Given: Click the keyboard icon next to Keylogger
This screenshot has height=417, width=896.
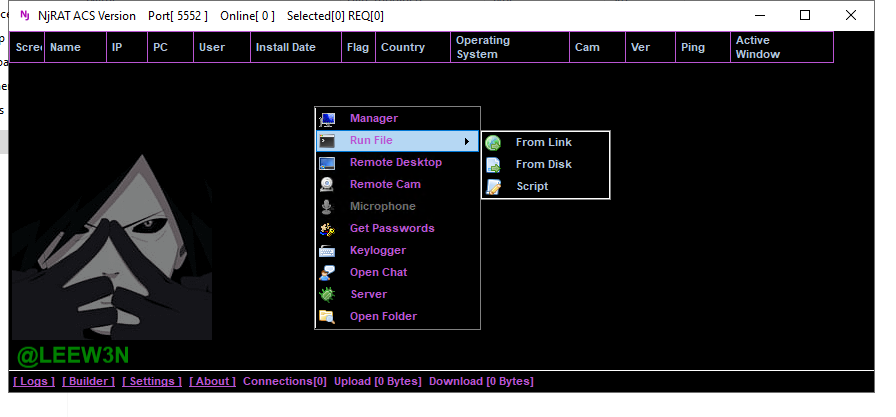Looking at the screenshot, I should point(327,251).
